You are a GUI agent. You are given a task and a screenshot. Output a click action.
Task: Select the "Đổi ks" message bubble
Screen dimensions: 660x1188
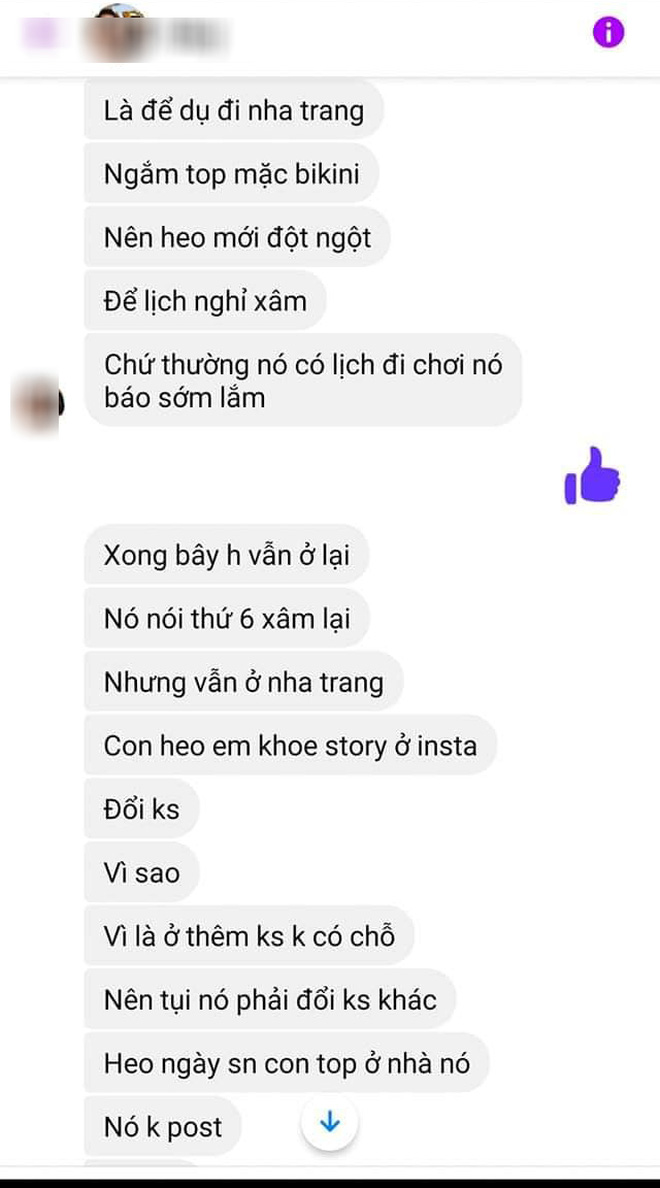coord(142,809)
